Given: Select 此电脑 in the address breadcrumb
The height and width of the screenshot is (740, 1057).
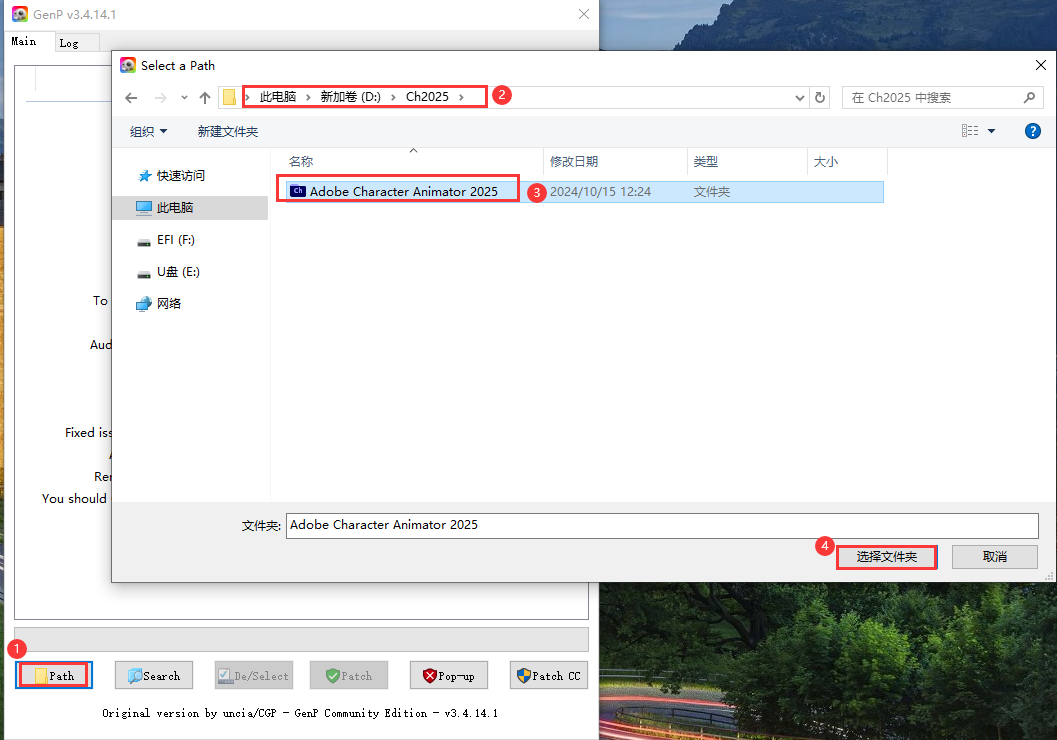Looking at the screenshot, I should [278, 97].
